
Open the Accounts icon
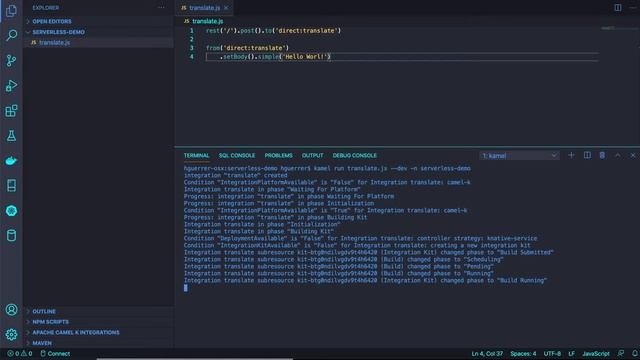11,310
